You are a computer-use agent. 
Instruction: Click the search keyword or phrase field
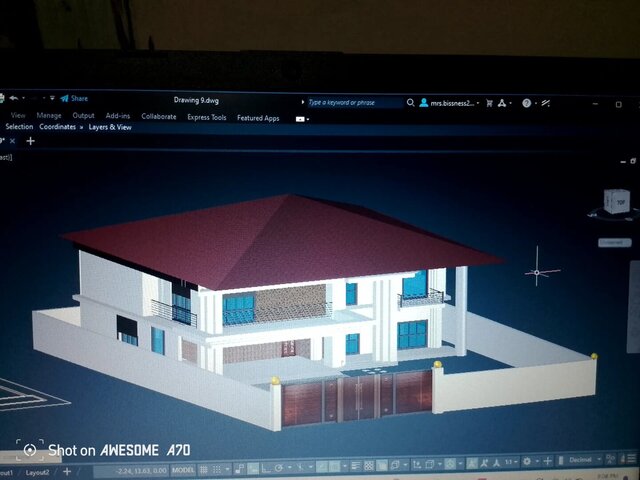pyautogui.click(x=354, y=102)
